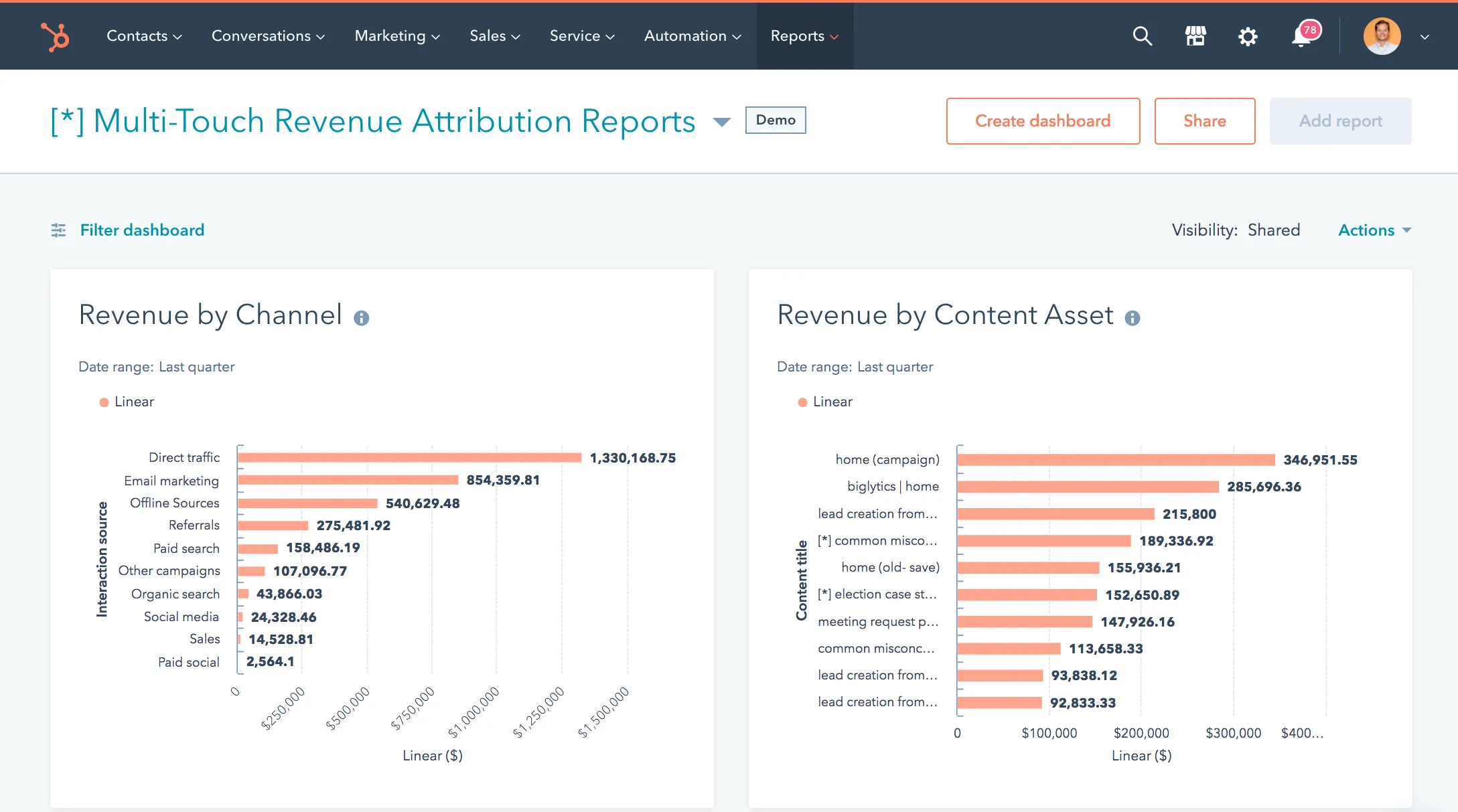The width and height of the screenshot is (1458, 812).
Task: Open the user profile avatar
Action: click(1382, 36)
